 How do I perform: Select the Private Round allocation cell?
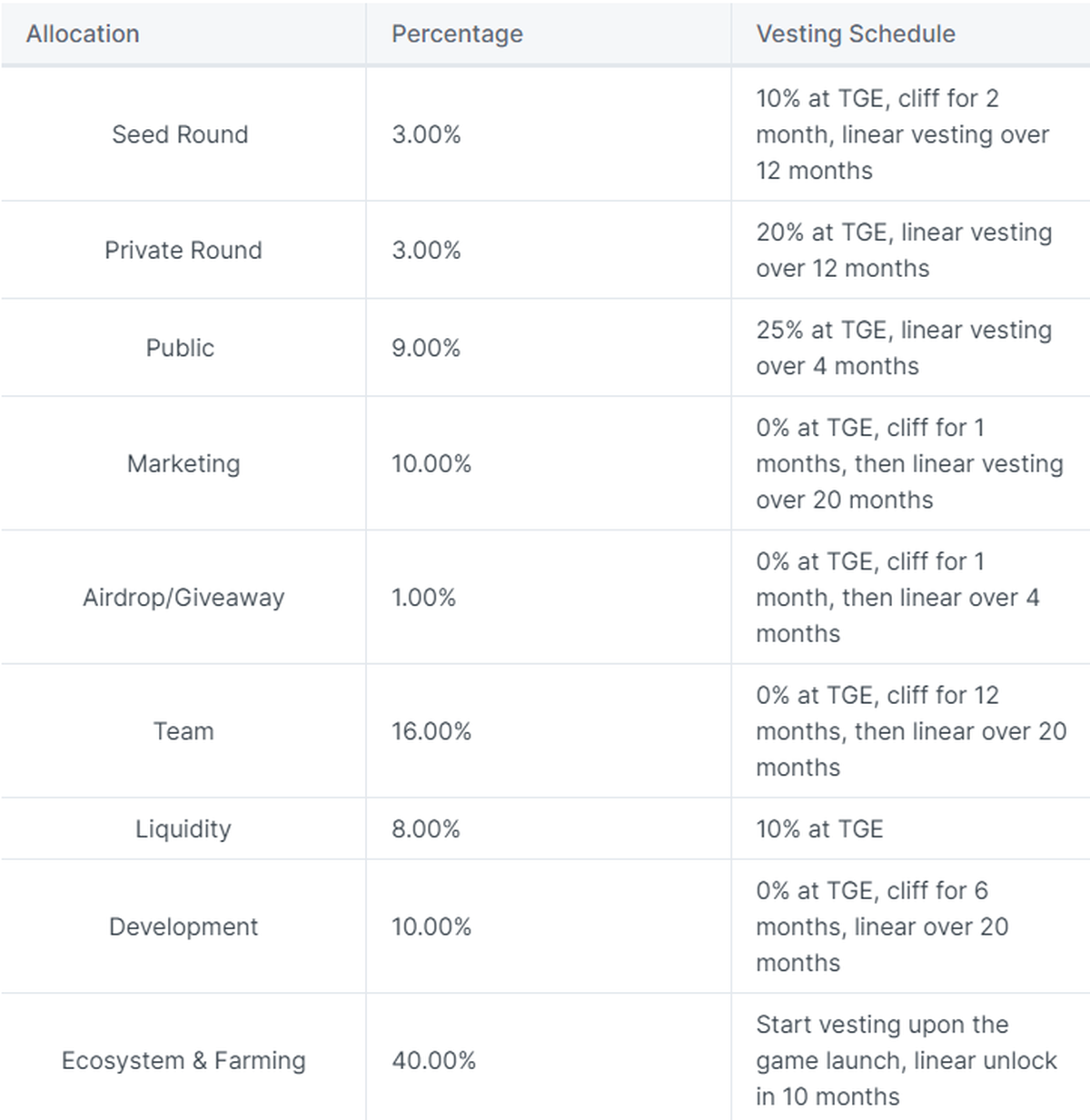click(183, 250)
